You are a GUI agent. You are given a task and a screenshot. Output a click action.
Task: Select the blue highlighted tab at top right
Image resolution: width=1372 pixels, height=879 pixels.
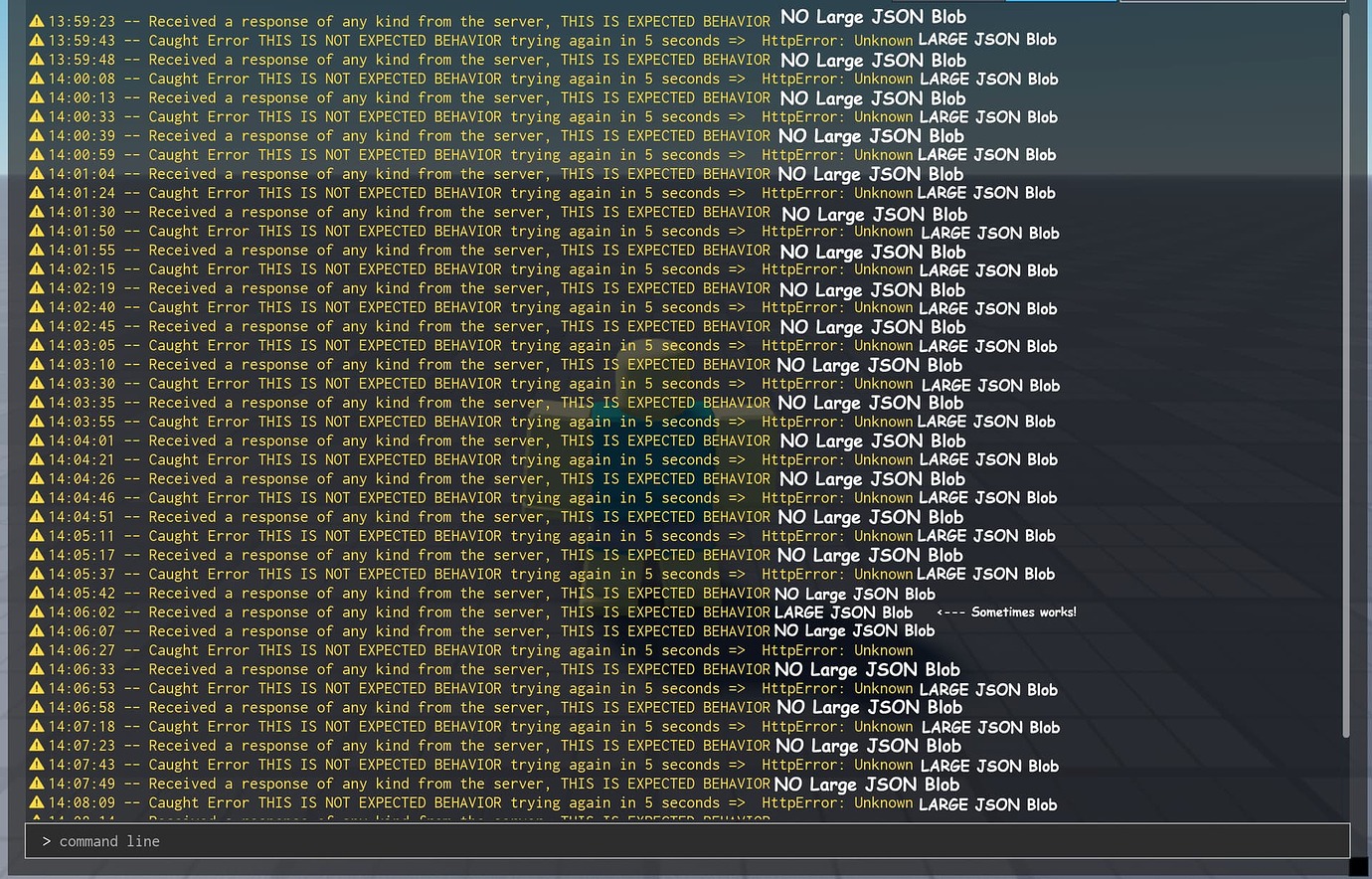(x=1062, y=4)
